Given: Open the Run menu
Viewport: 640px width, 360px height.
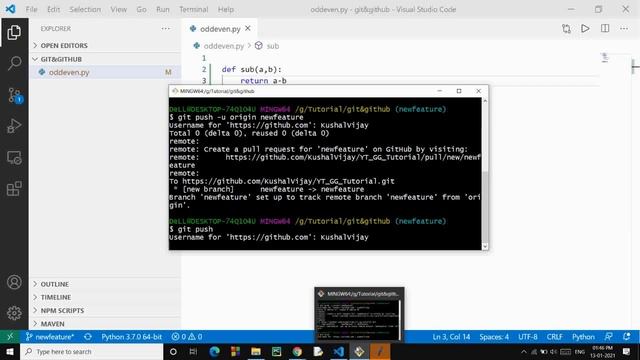Looking at the screenshot, I should 162,9.
